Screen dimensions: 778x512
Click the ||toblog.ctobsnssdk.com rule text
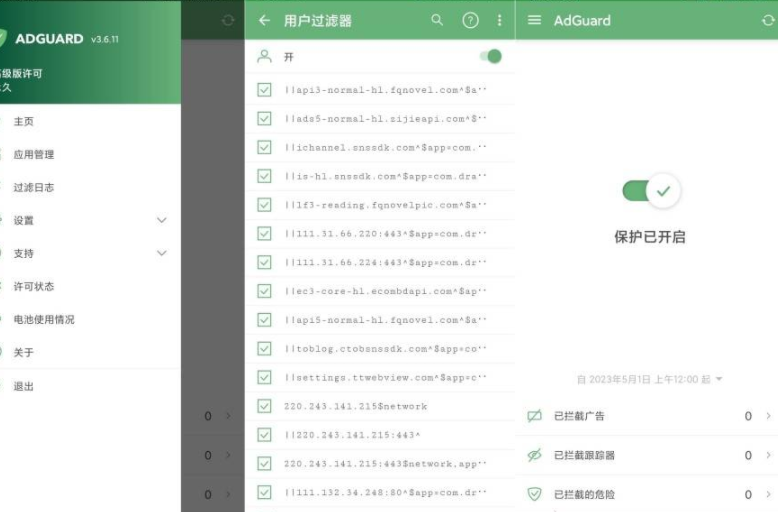[x=386, y=349]
